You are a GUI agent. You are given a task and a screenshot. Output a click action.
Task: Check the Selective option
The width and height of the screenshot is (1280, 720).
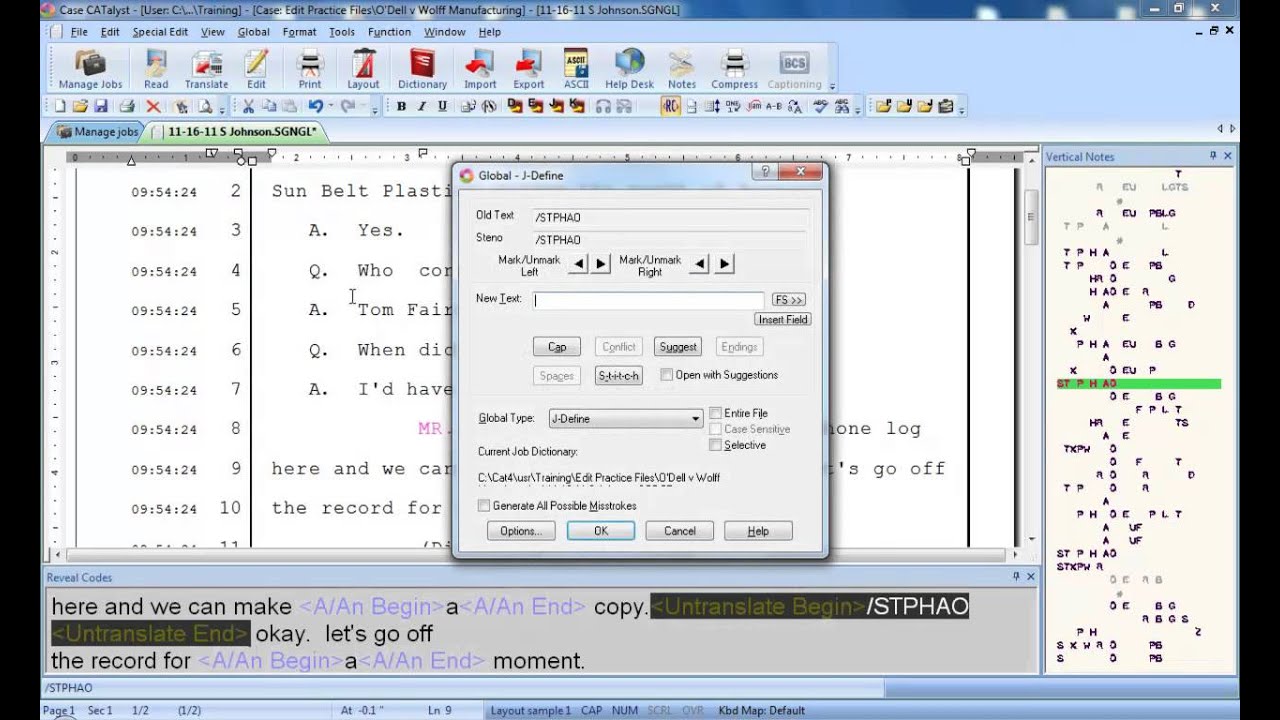click(715, 445)
